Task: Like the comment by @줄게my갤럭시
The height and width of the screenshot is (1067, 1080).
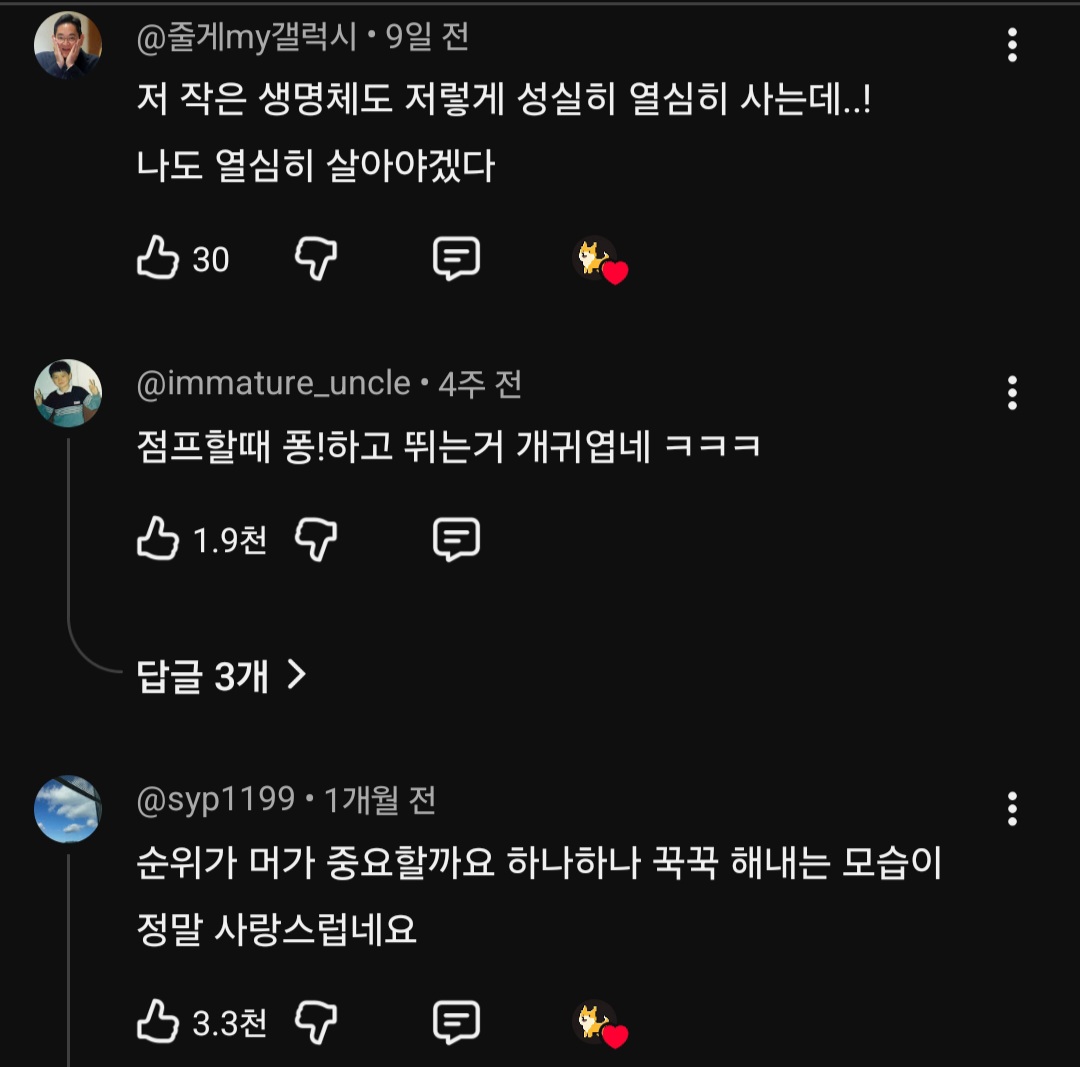Action: tap(158, 258)
